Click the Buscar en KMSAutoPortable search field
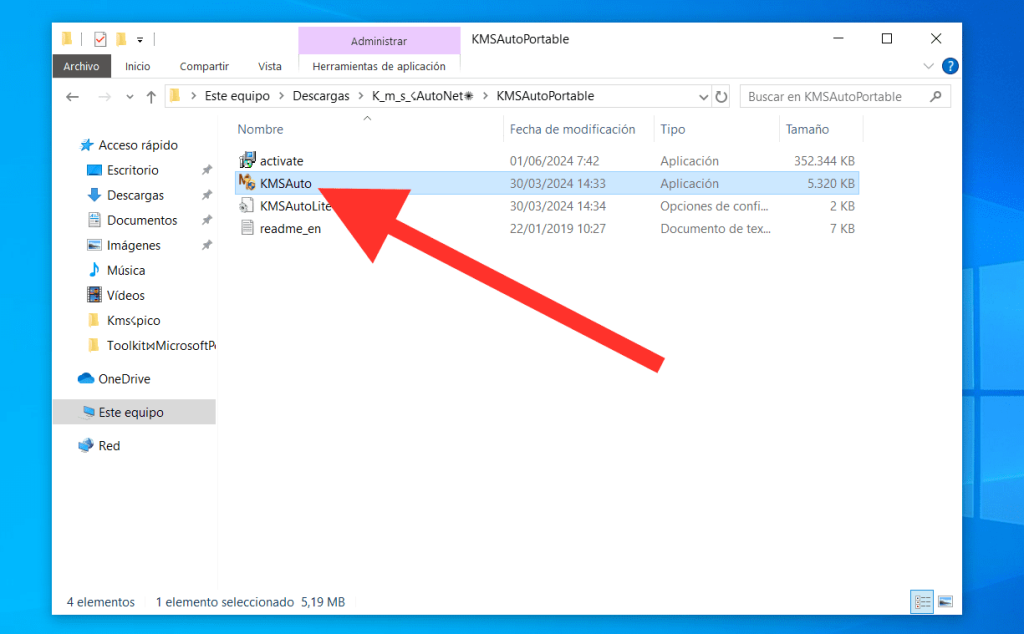Image resolution: width=1024 pixels, height=634 pixels. tap(835, 97)
